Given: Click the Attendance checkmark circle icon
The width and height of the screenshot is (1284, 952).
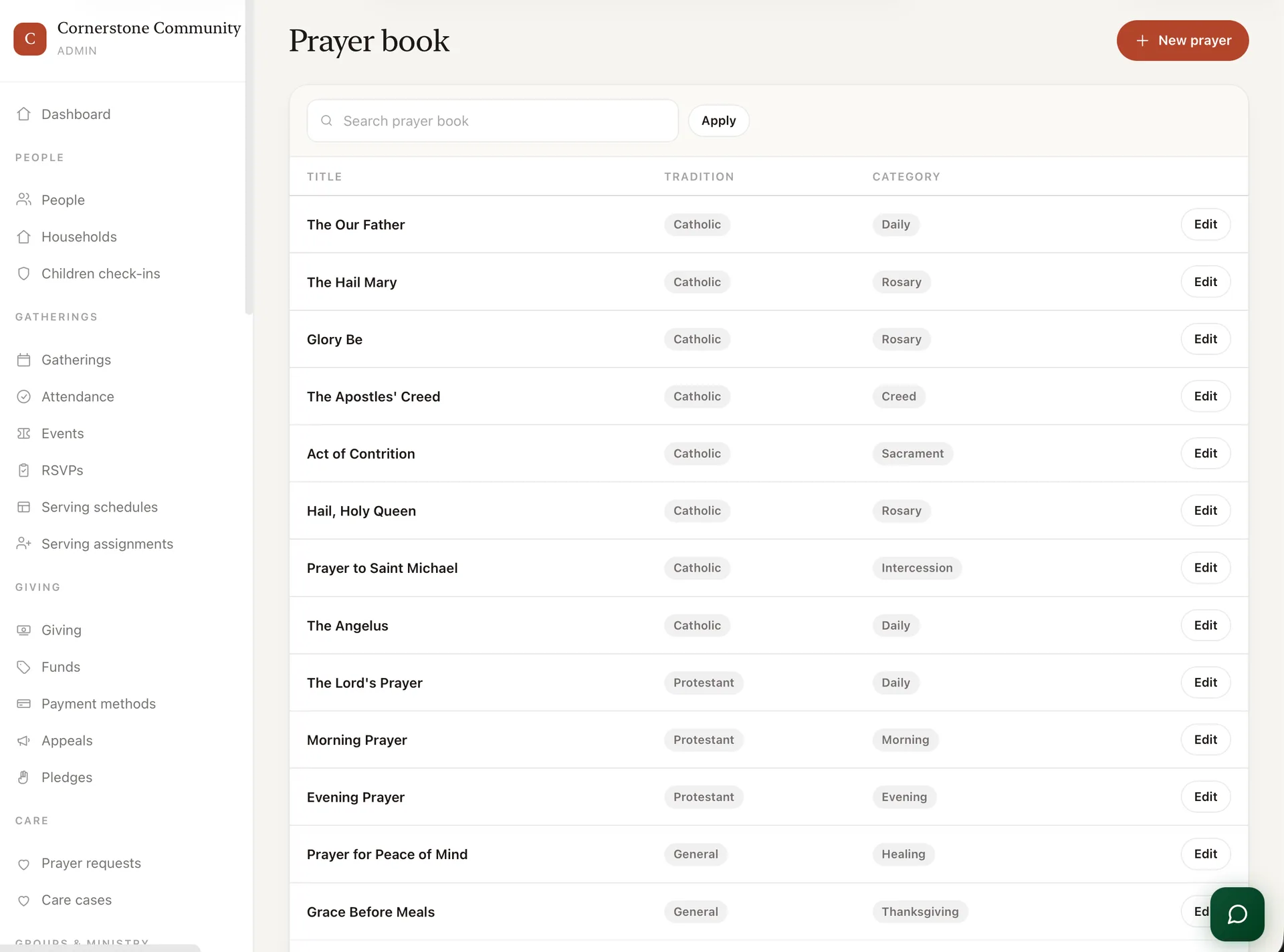Looking at the screenshot, I should tap(24, 396).
